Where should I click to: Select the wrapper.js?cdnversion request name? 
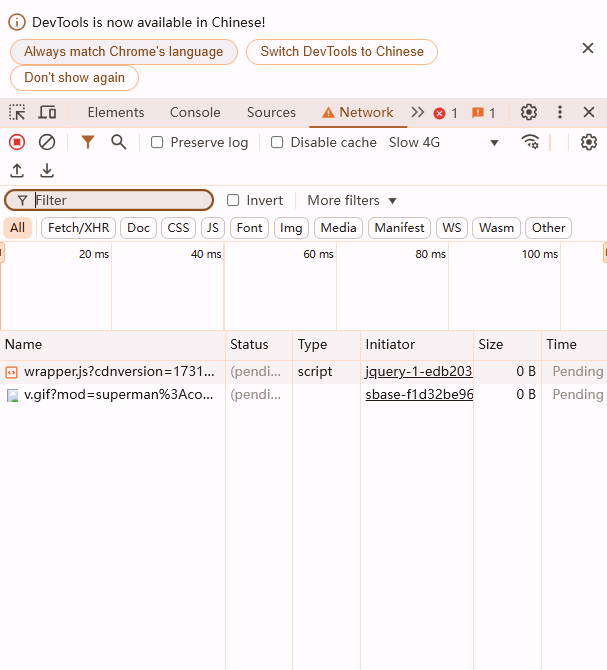119,372
